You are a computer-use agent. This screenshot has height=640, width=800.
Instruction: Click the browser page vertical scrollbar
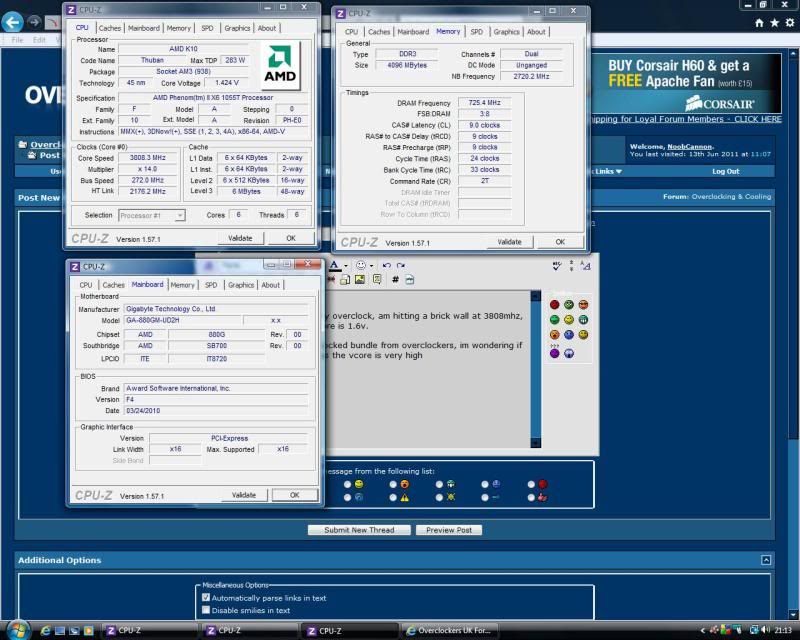tap(794, 334)
